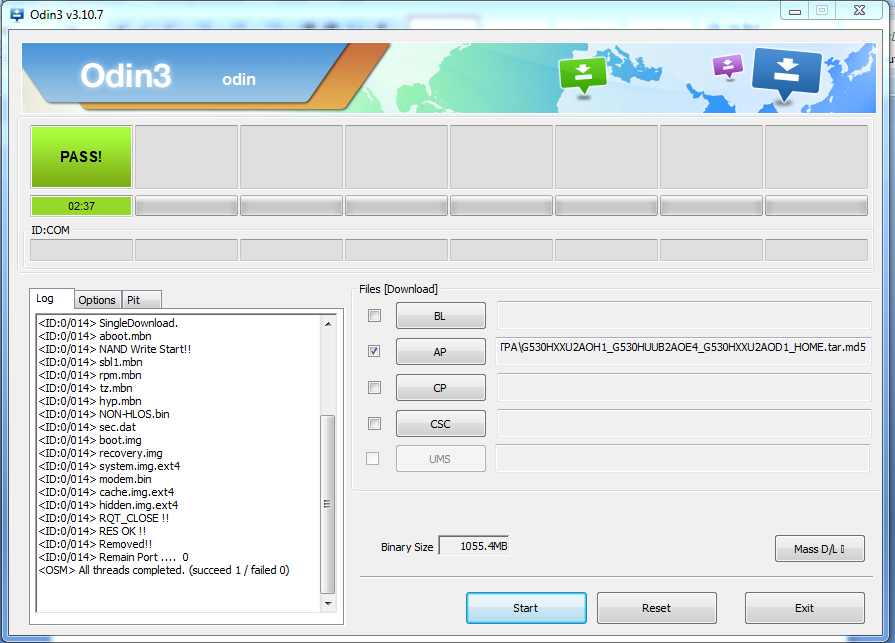The width and height of the screenshot is (895, 643).
Task: Click the green PASS! status box
Action: [82, 157]
